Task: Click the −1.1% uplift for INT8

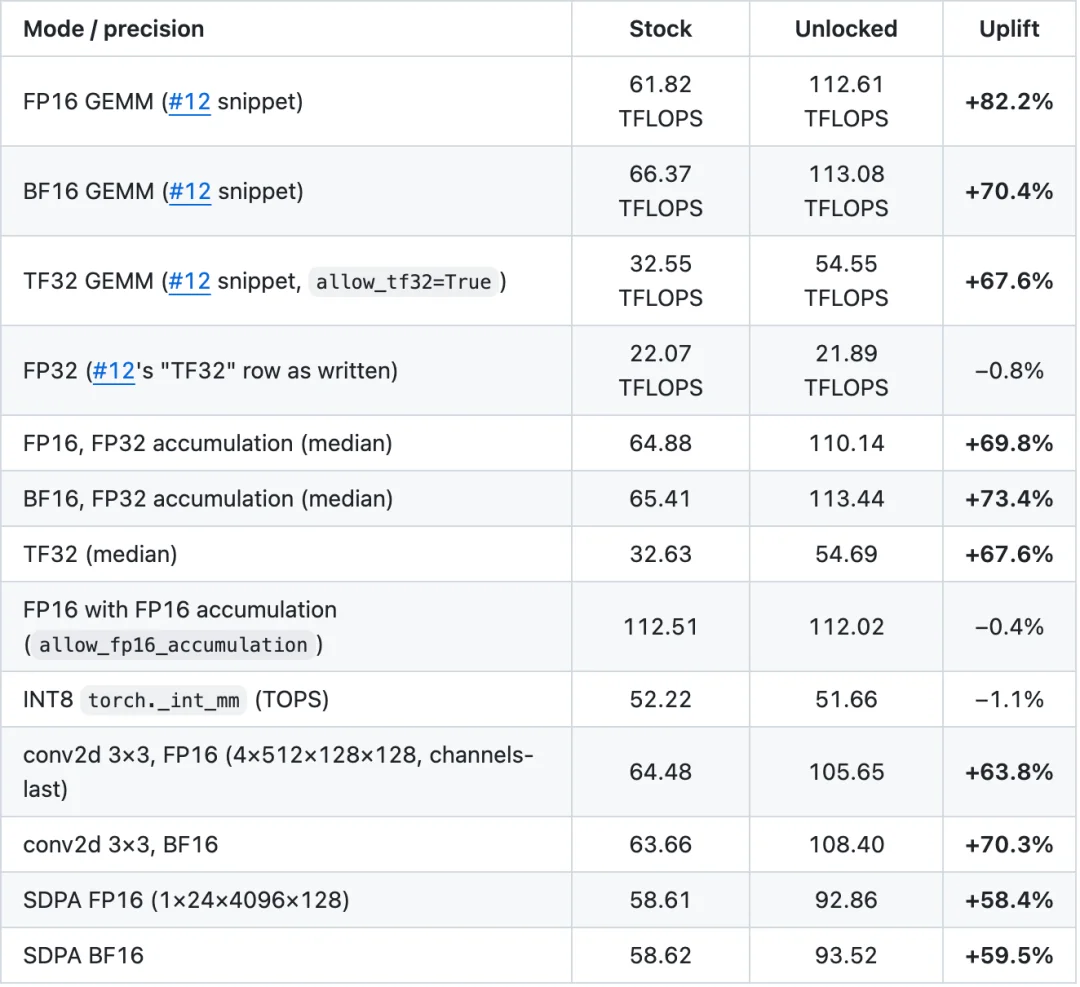Action: pyautogui.click(x=1010, y=700)
